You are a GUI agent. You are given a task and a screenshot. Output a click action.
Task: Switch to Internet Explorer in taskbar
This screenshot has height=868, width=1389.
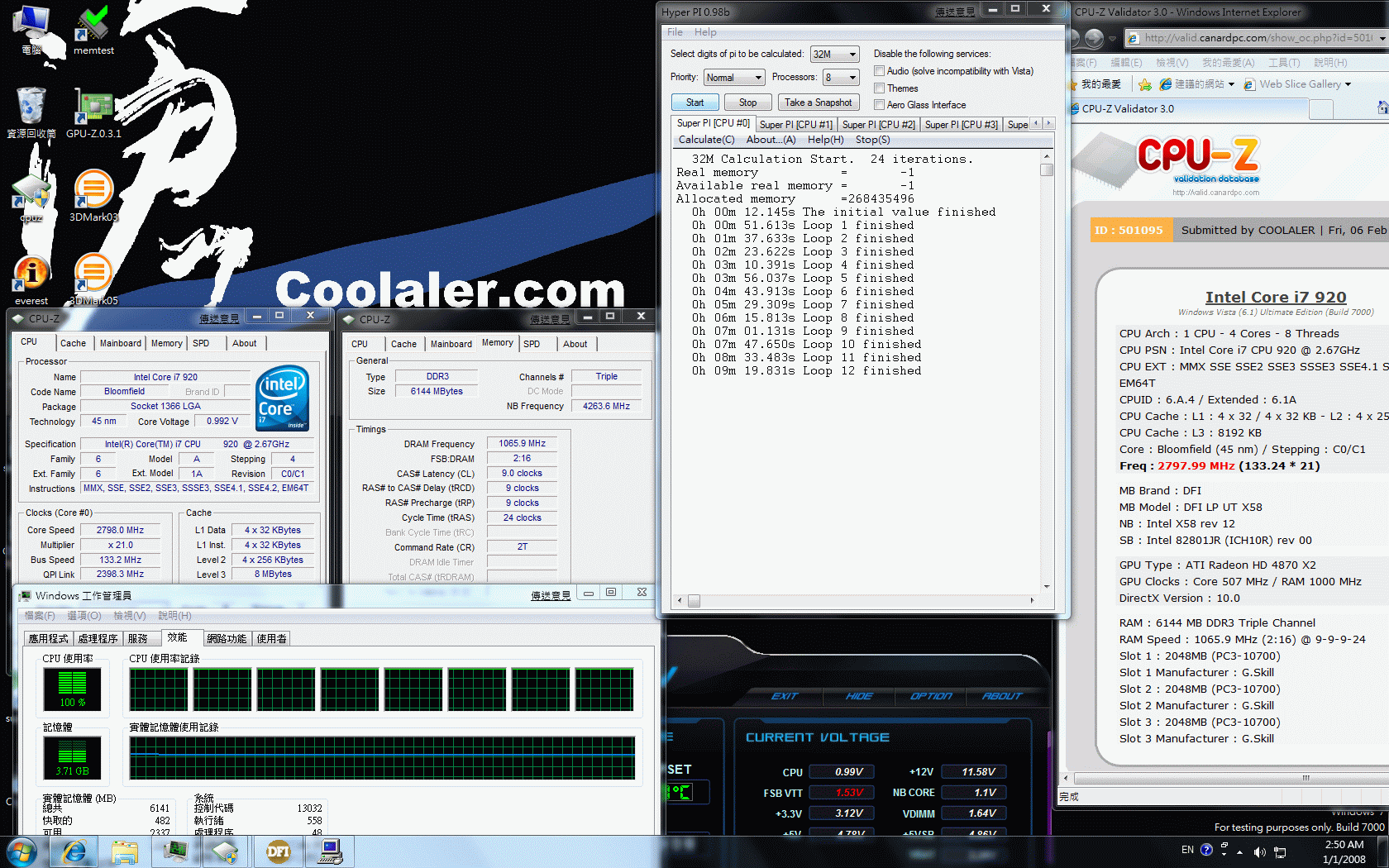pyautogui.click(x=74, y=851)
